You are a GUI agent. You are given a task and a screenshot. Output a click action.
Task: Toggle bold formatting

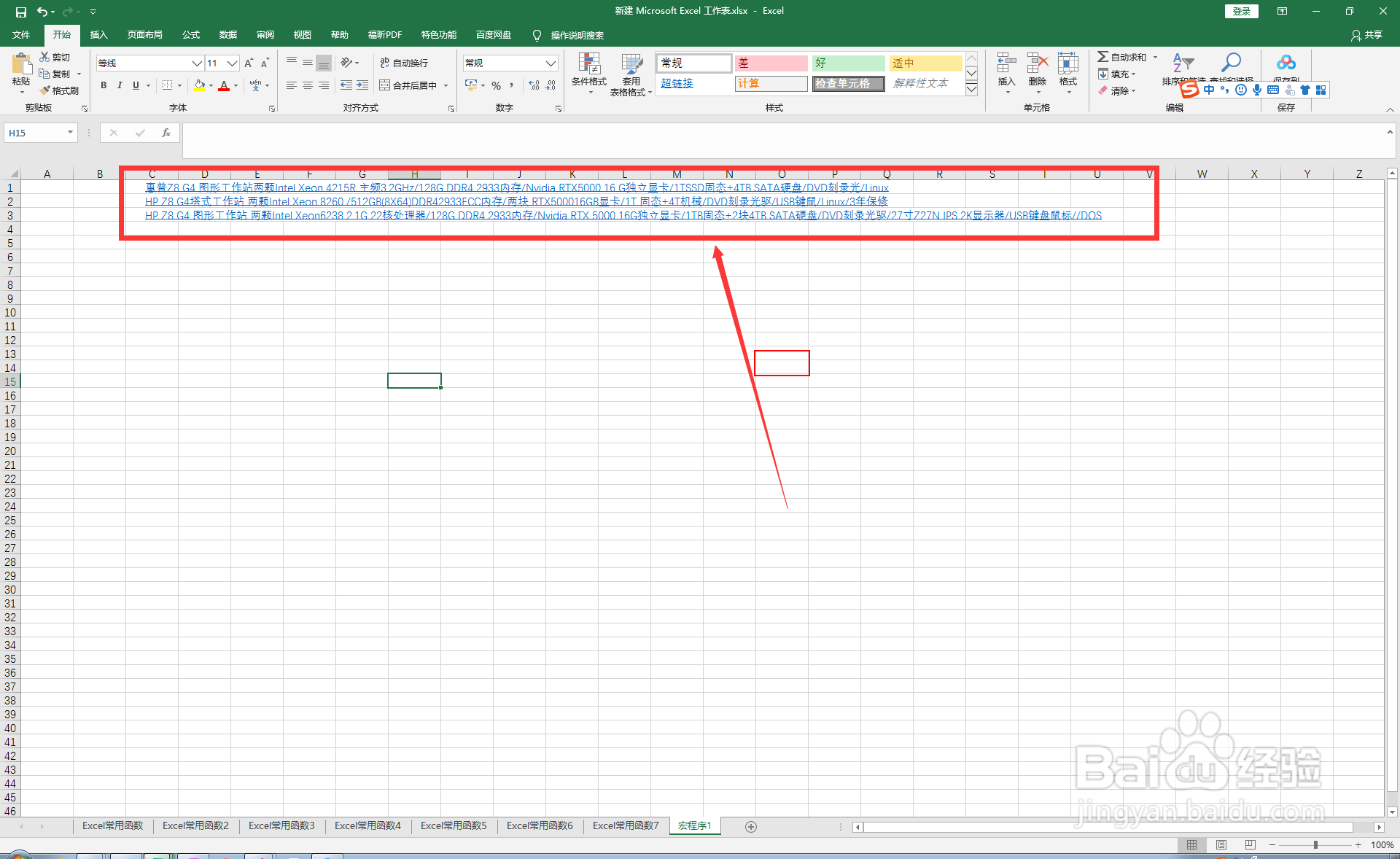(104, 85)
